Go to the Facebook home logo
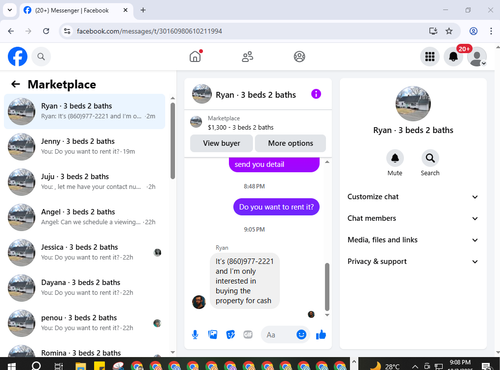Image resolution: width=500 pixels, height=370 pixels. tap(17, 56)
